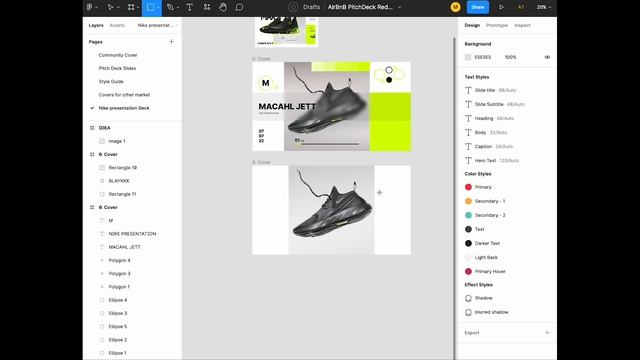Screen dimensions: 640x360
Task: Open the Figma main menu icon
Action: point(90,7)
